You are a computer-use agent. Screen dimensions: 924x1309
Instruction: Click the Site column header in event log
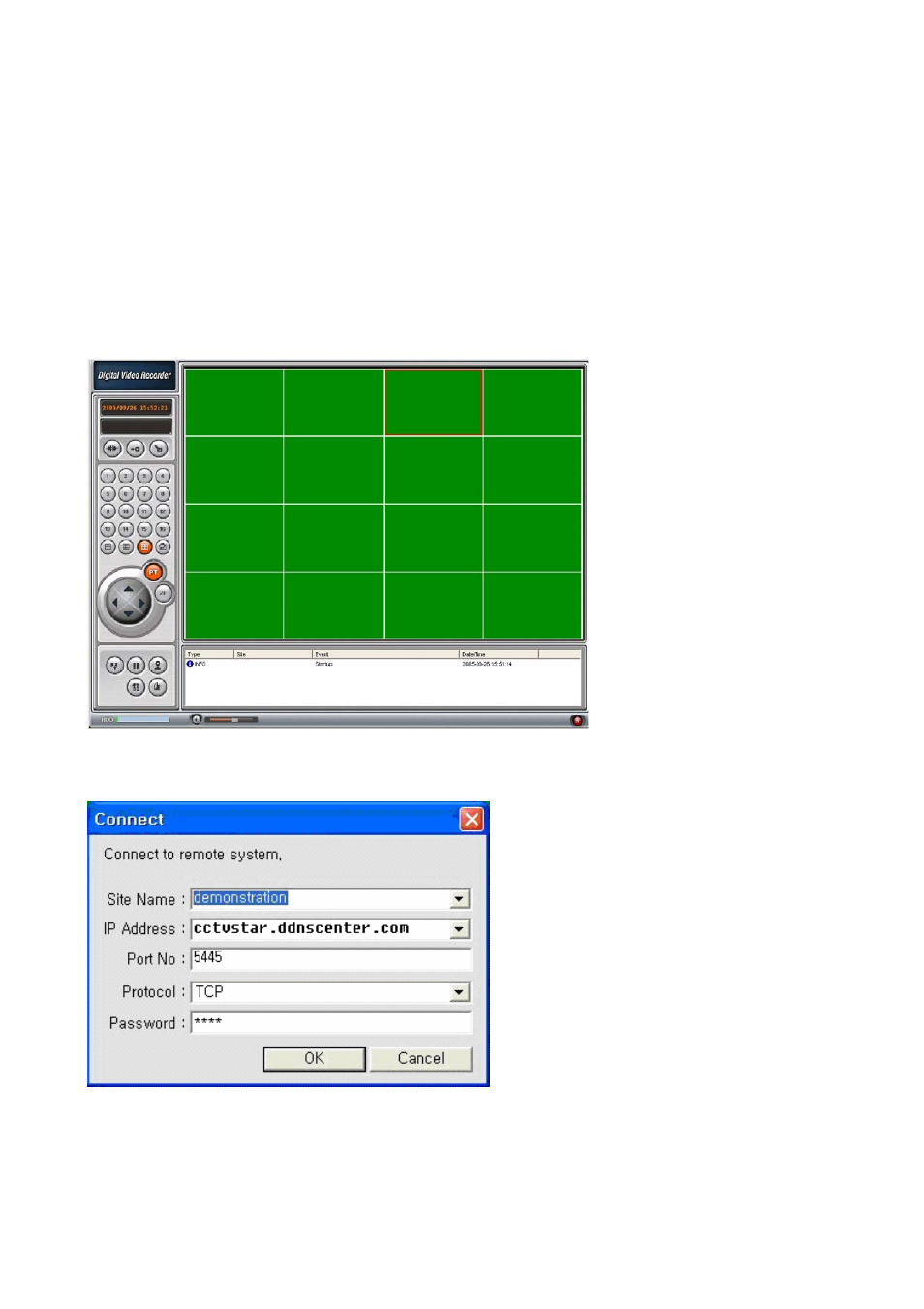click(273, 654)
